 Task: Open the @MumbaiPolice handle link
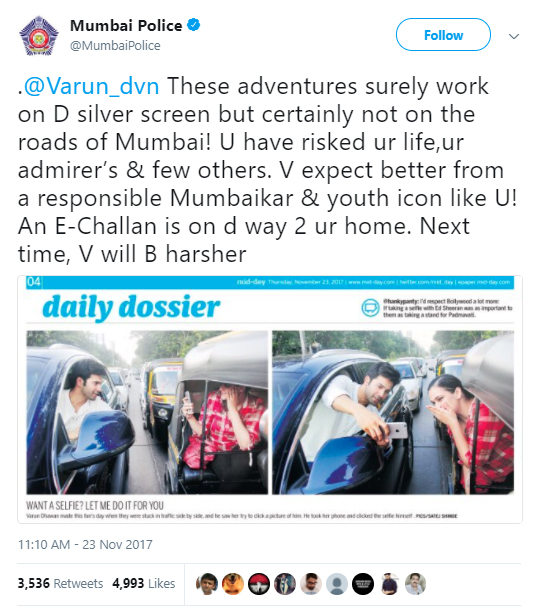(115, 46)
